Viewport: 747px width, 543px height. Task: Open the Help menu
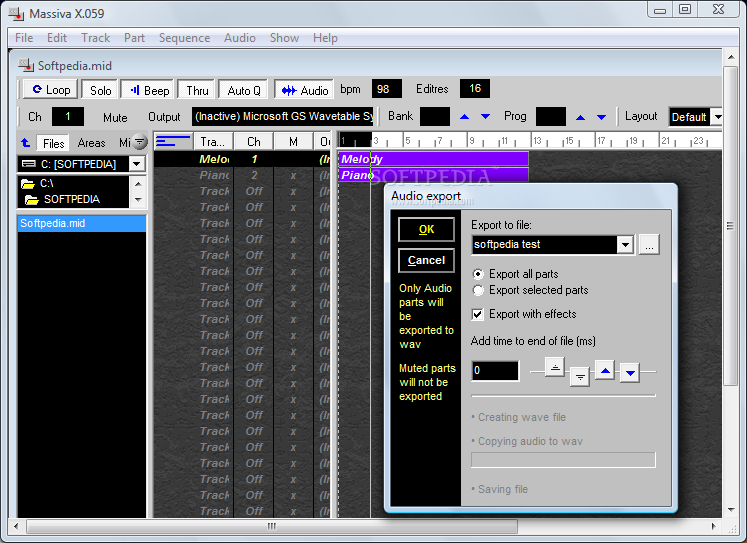325,38
